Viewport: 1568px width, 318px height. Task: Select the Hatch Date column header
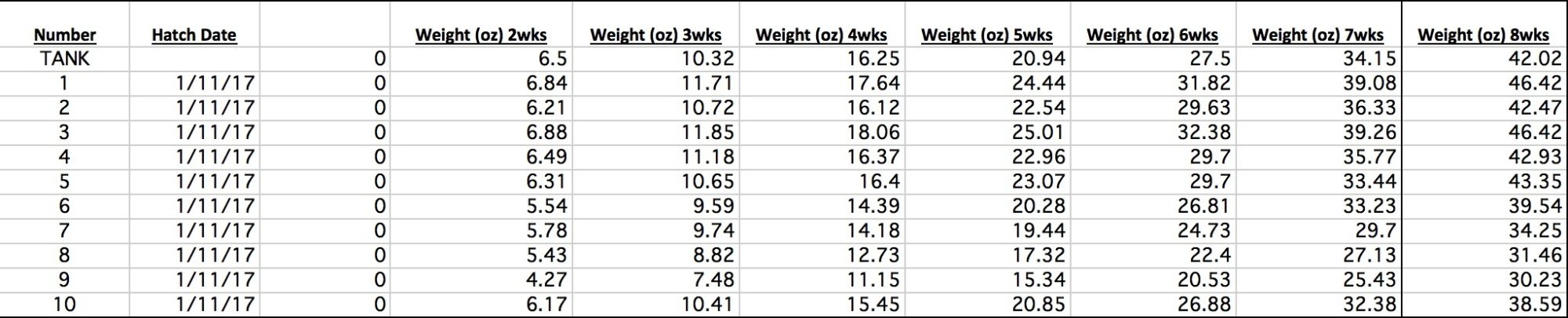click(x=194, y=35)
